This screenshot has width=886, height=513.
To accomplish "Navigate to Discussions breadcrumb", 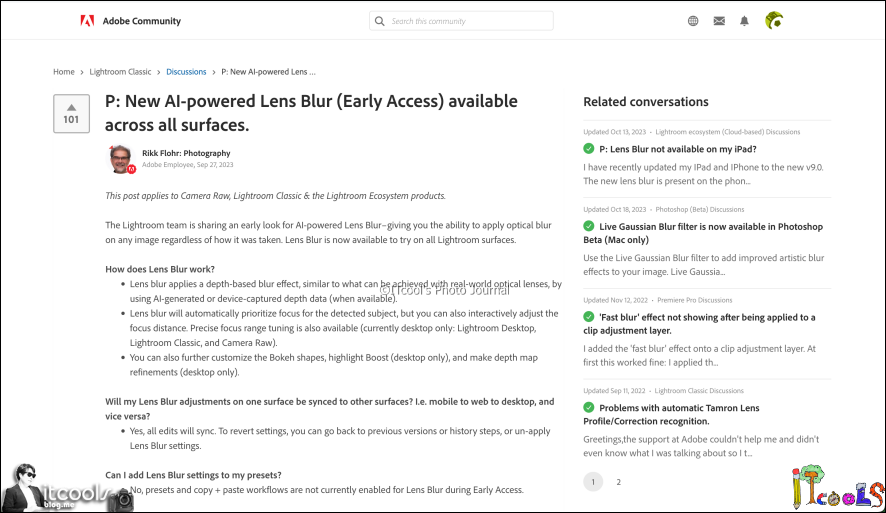I will pos(186,72).
